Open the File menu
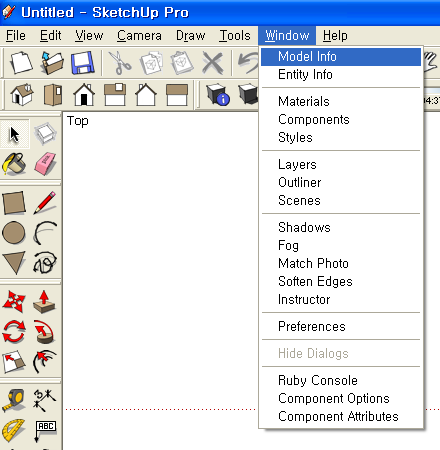Screen dimensions: 440x450 point(16,36)
